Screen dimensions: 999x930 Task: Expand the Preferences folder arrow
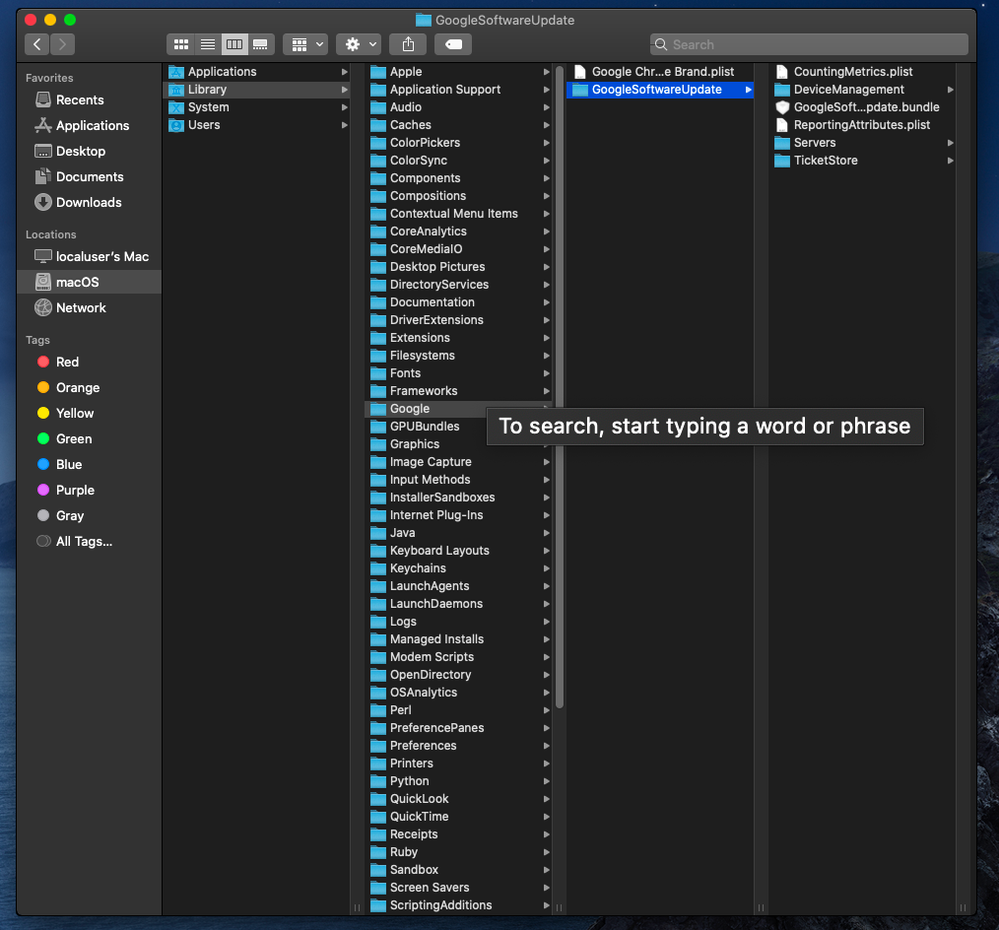[547, 745]
